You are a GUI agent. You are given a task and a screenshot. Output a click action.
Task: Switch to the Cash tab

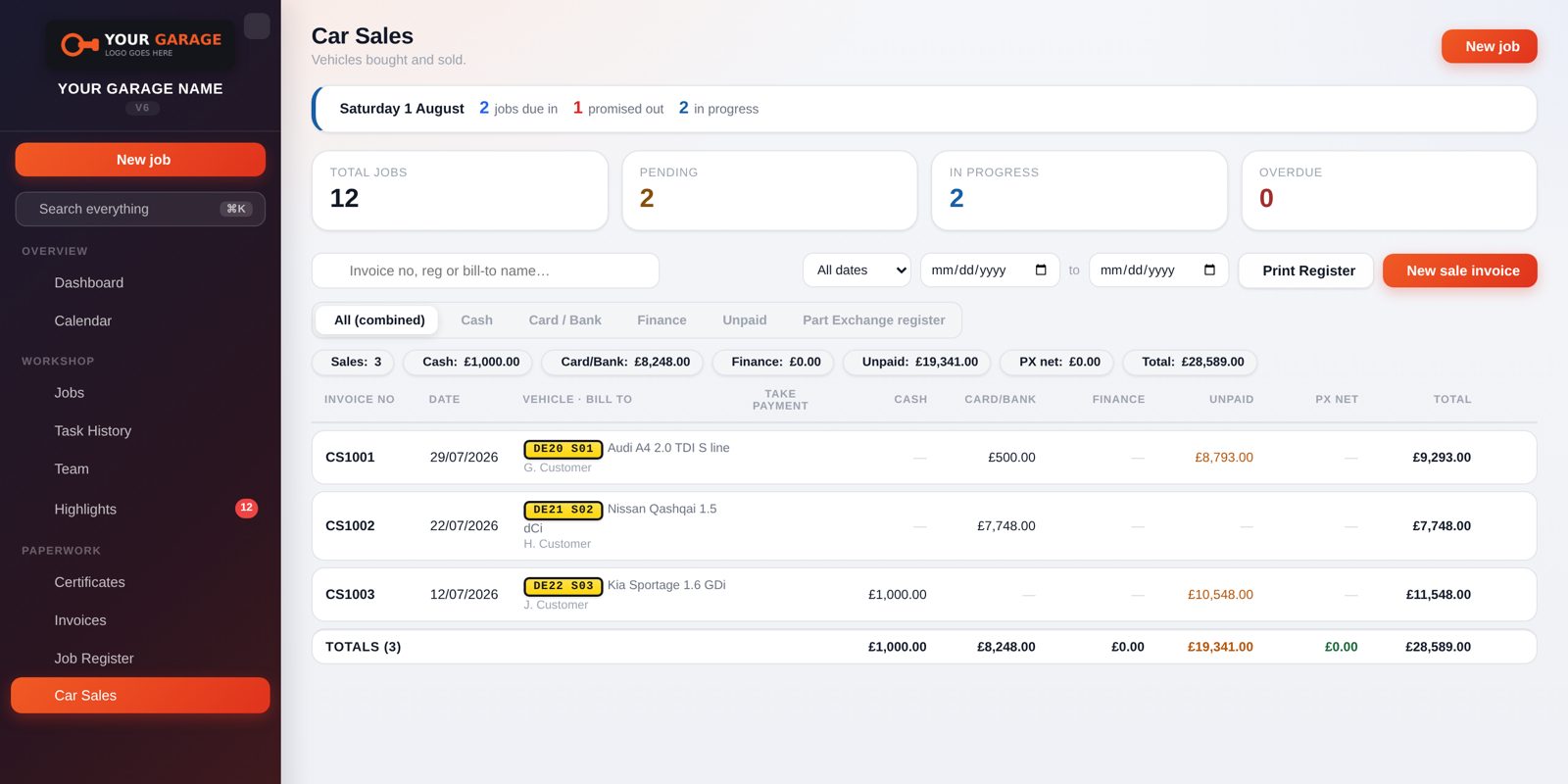476,320
